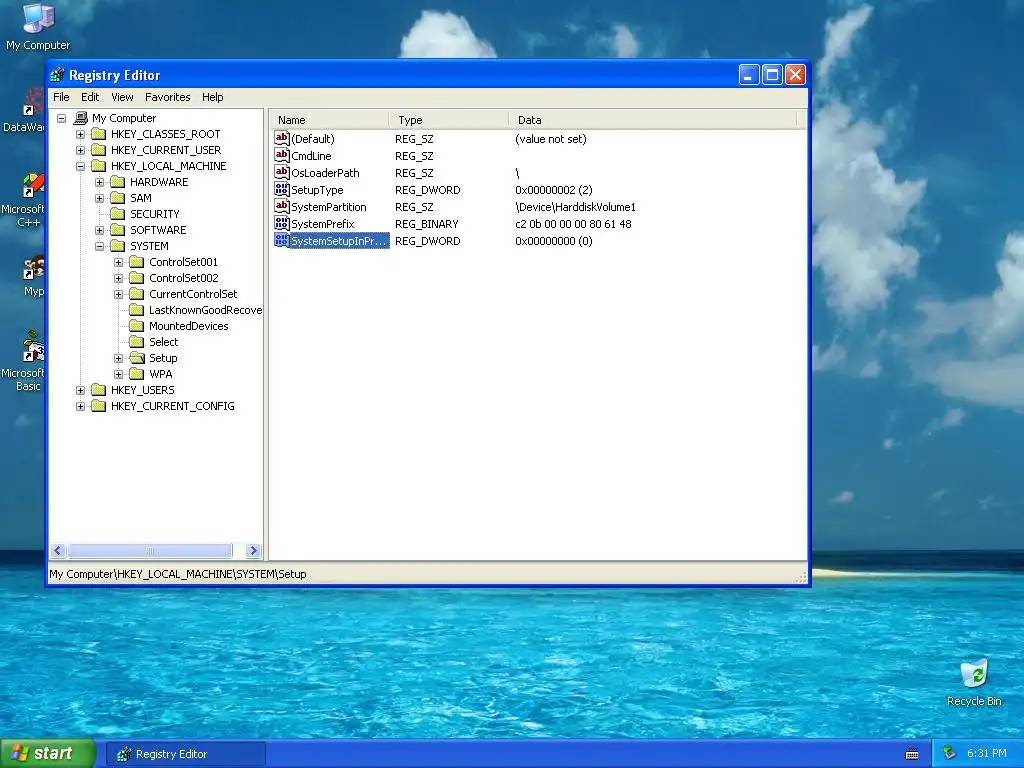This screenshot has height=768, width=1024.
Task: Click the tree scrollbar left arrow
Action: click(x=57, y=551)
